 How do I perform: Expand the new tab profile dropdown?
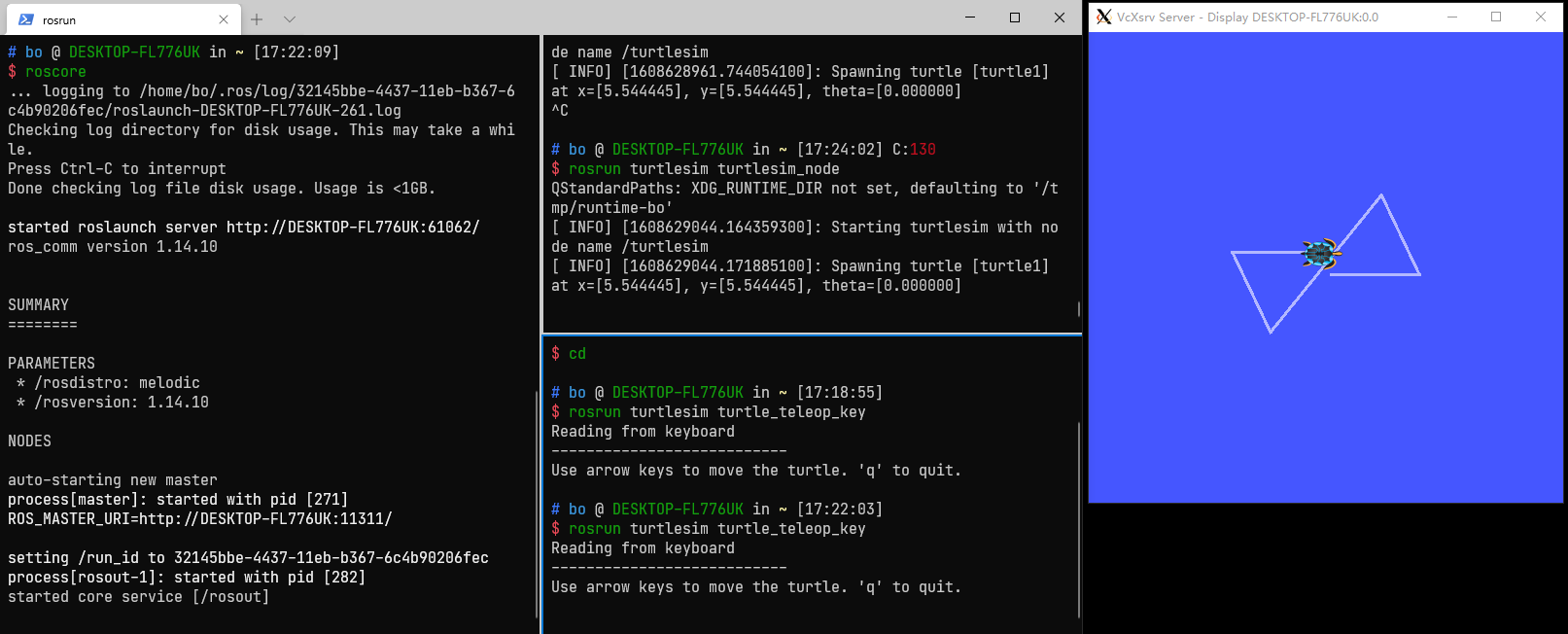click(290, 19)
